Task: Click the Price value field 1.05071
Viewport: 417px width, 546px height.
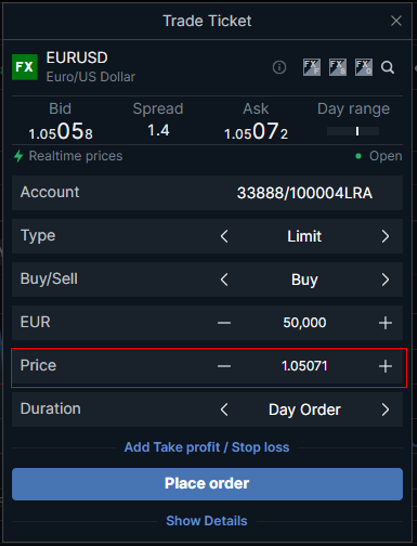Action: coord(305,366)
